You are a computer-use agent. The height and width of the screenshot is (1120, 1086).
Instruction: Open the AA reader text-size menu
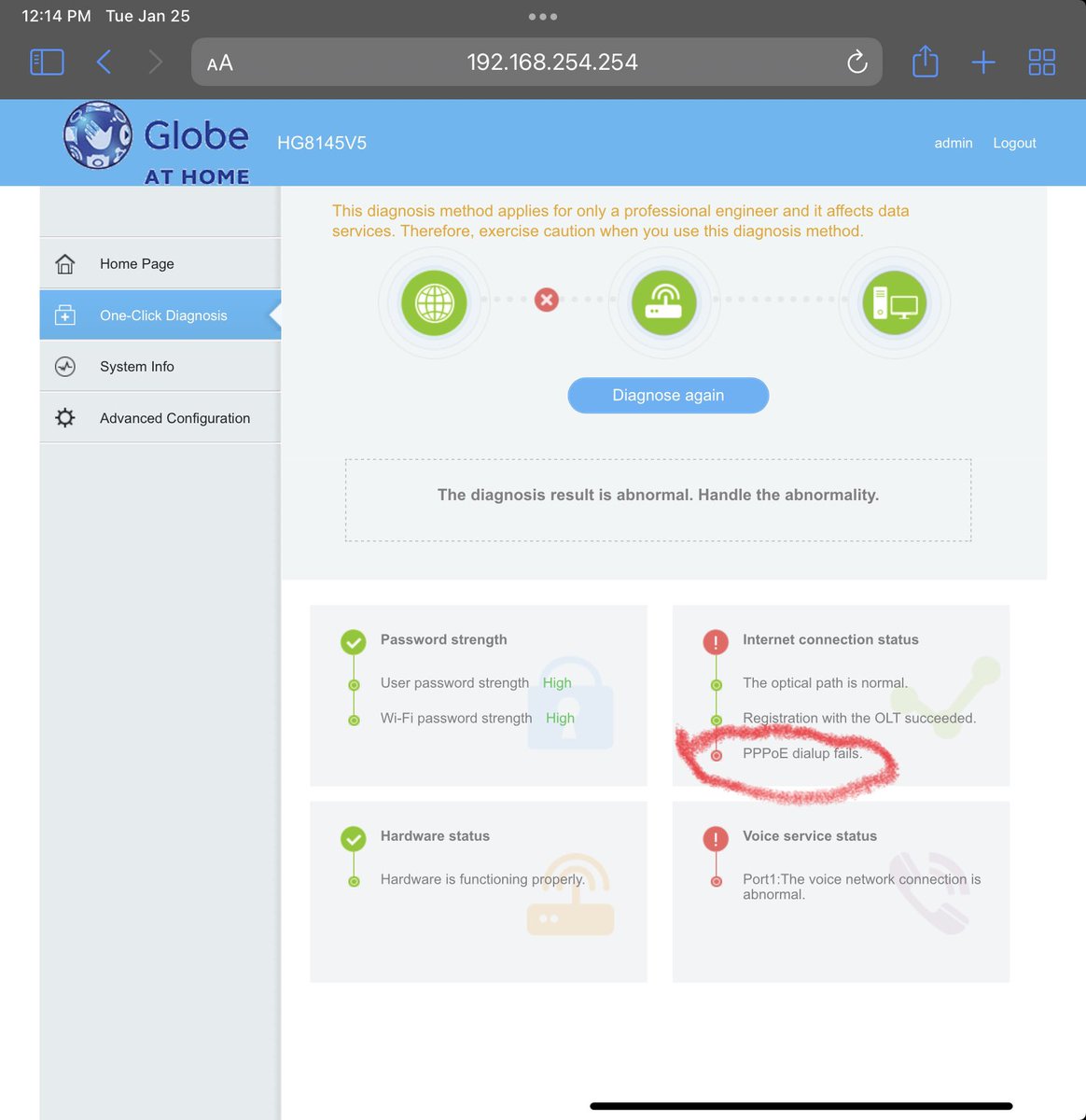(x=220, y=63)
